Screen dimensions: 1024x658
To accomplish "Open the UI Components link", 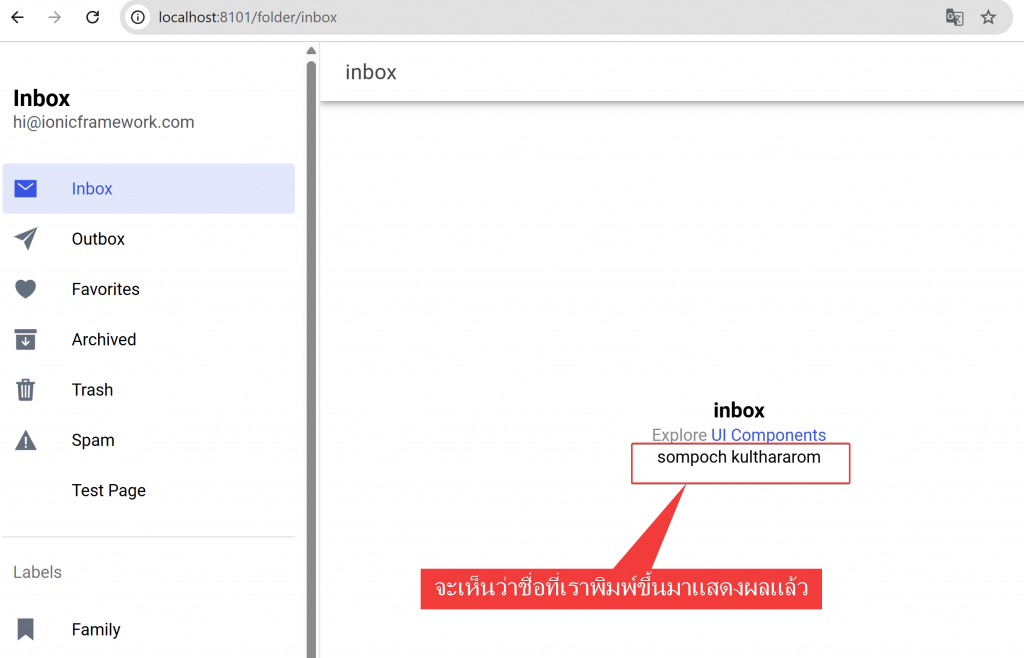I will coord(768,435).
